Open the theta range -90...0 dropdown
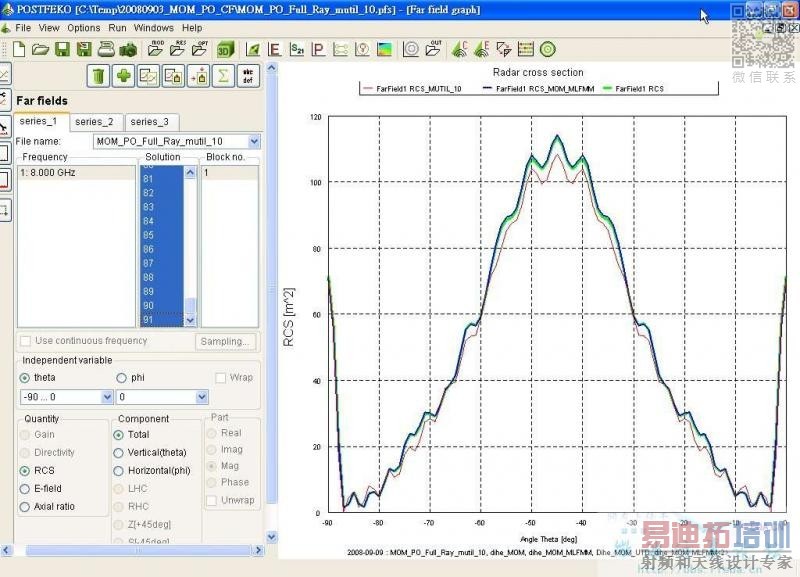The height and width of the screenshot is (577, 800). click(x=107, y=396)
